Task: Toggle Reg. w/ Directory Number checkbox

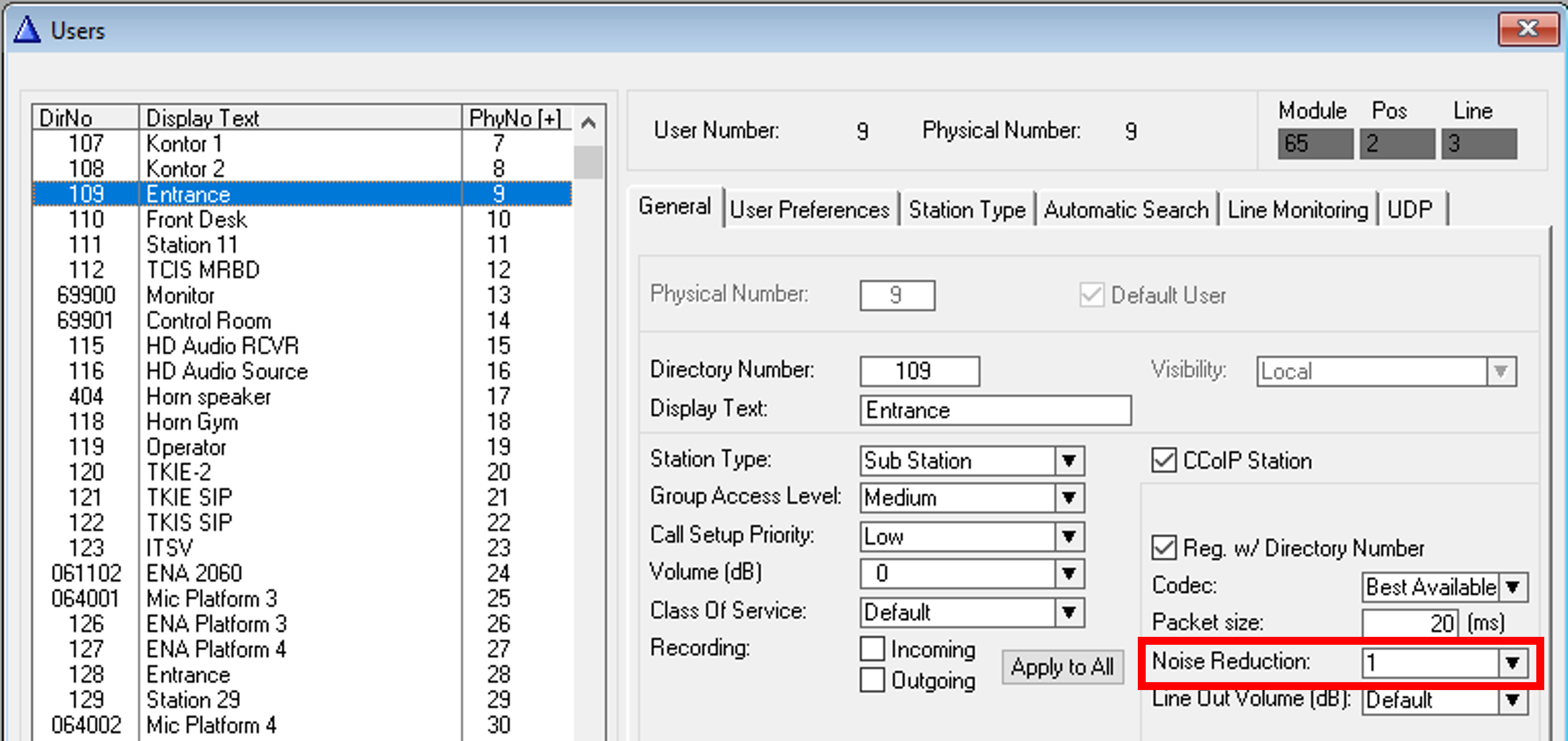Action: pyautogui.click(x=1163, y=548)
